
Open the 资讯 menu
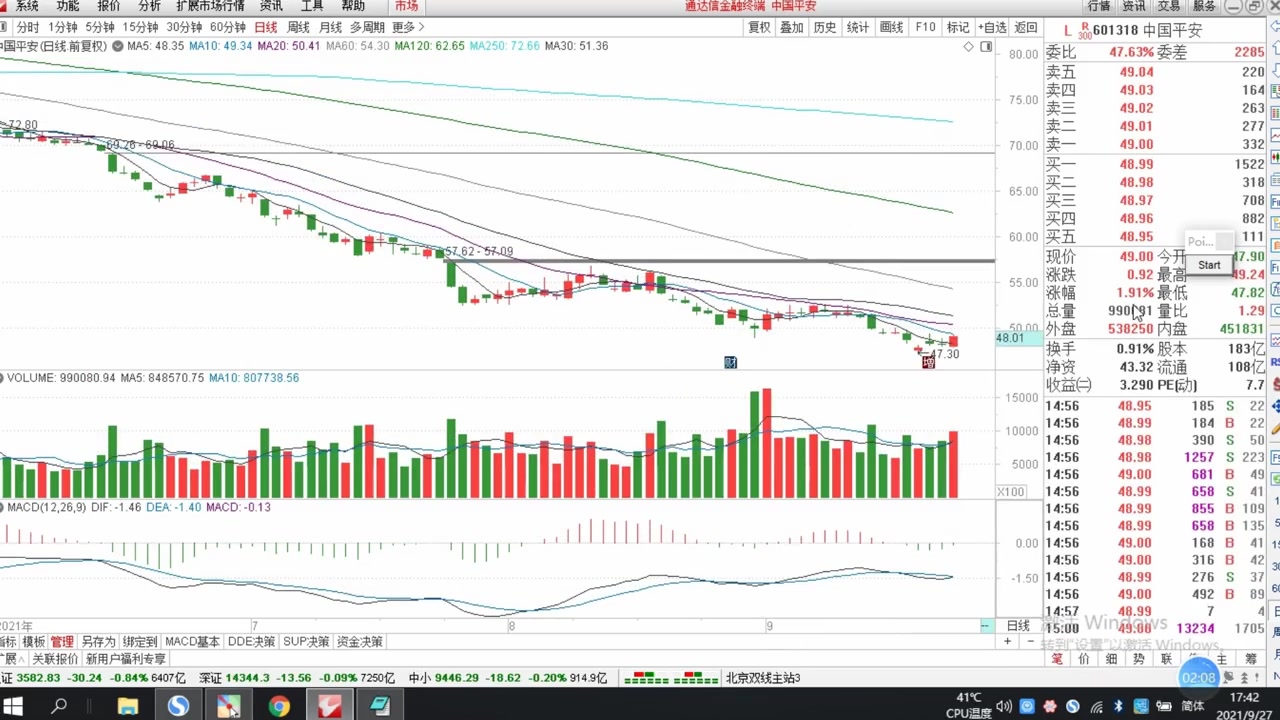271,6
